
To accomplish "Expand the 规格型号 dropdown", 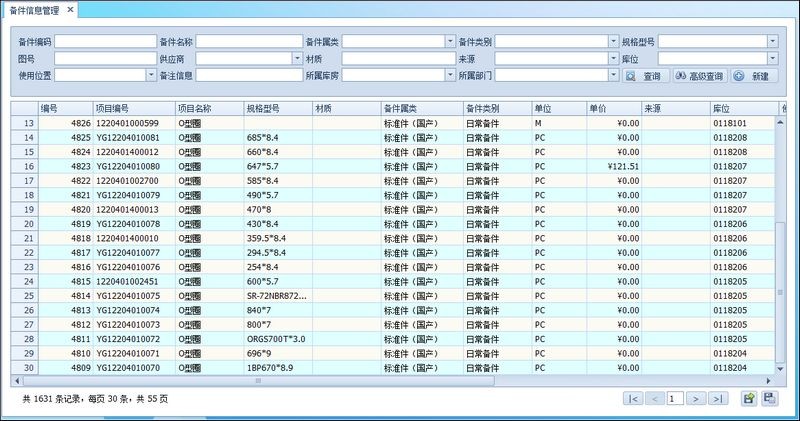I will click(773, 41).
